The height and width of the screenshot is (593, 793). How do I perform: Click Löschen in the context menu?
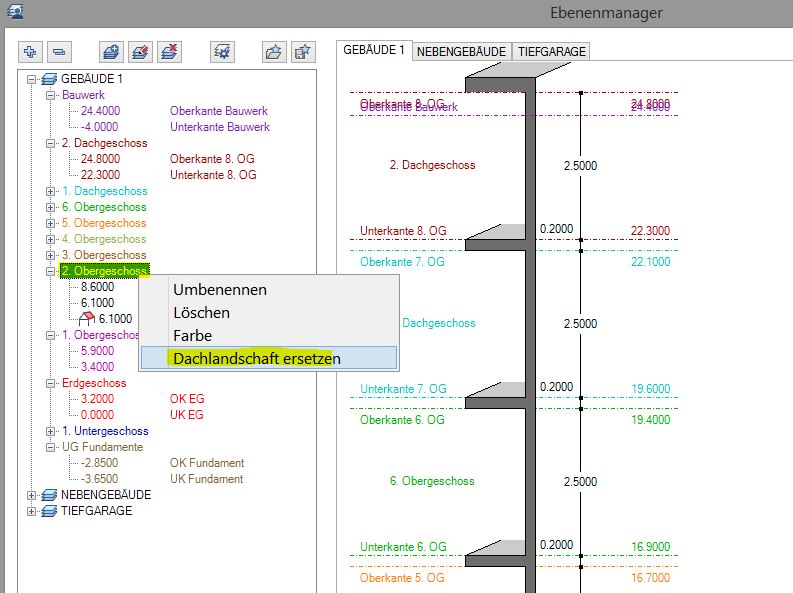201,313
